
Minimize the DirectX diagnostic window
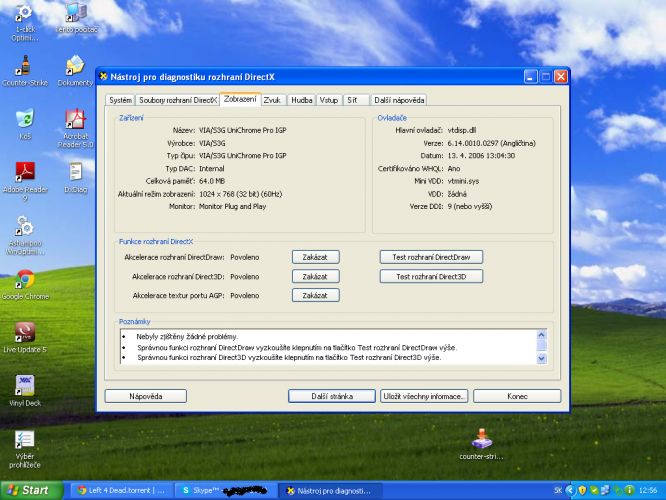pos(530,77)
